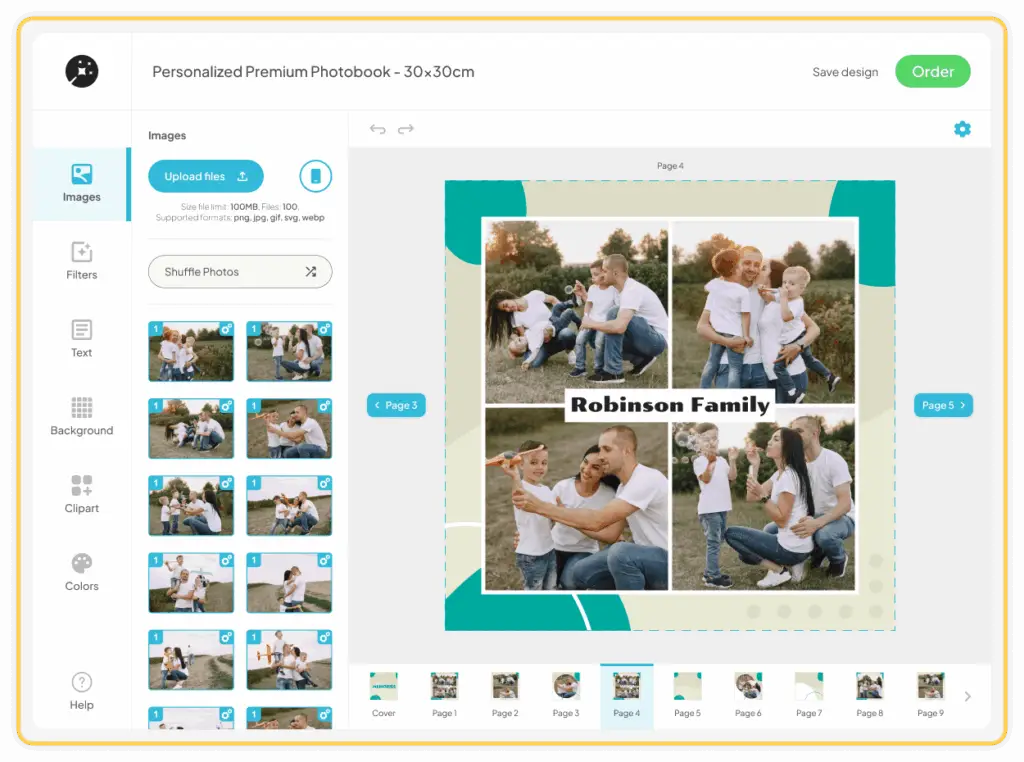This screenshot has width=1024, height=762.
Task: Click edit icon on first fifth-row thumbnail
Action: (226, 637)
